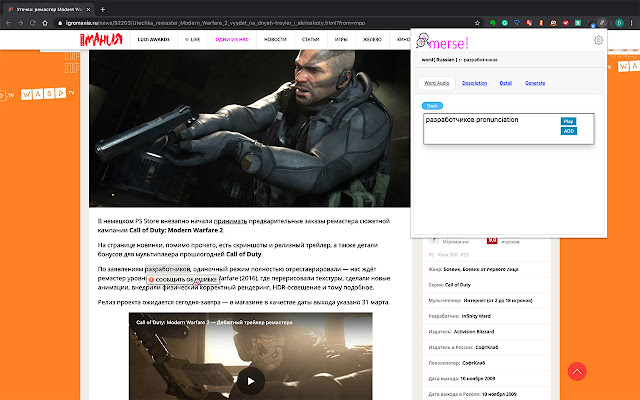Open browser home page icon
Image resolution: width=640 pixels, height=400 pixels.
(45, 23)
